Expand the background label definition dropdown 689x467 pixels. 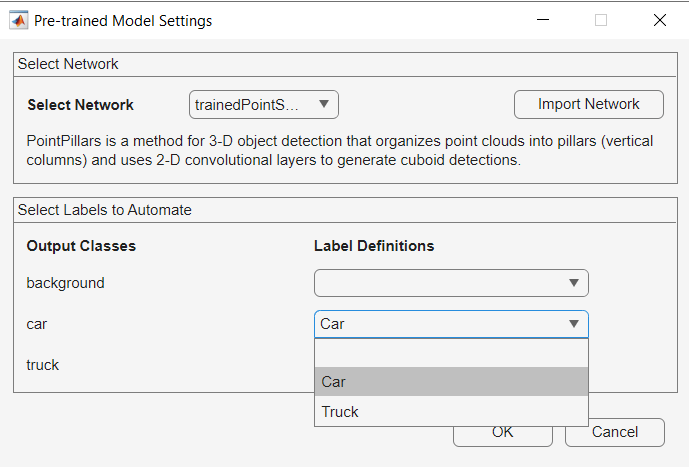(451, 283)
